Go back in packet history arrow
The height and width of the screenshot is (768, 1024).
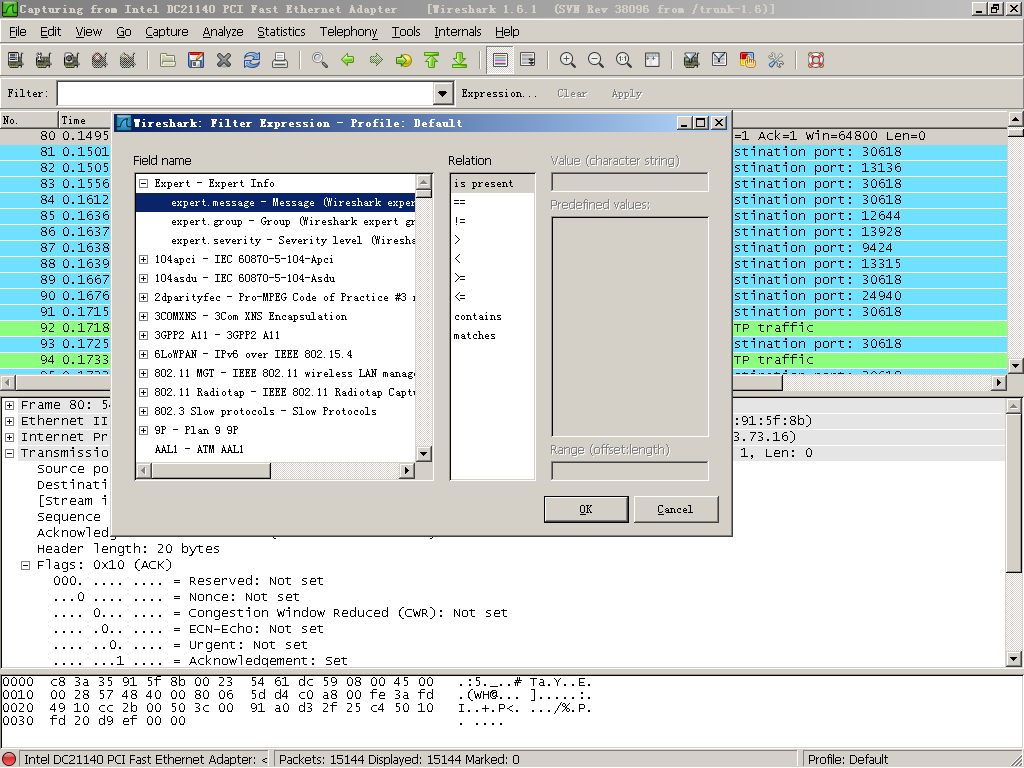348,60
